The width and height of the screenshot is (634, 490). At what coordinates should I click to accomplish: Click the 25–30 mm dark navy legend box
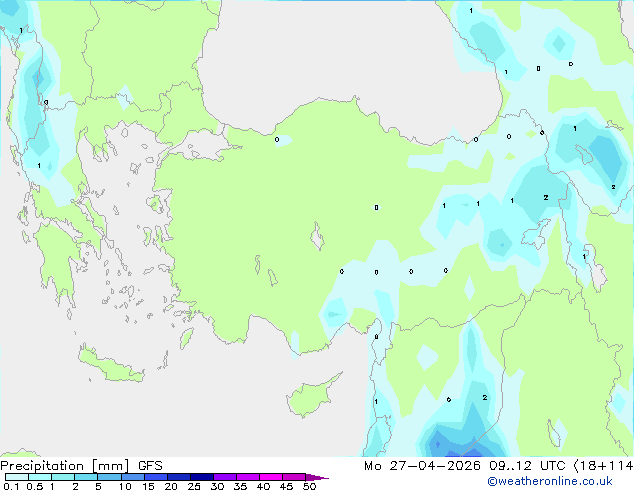click(x=202, y=477)
